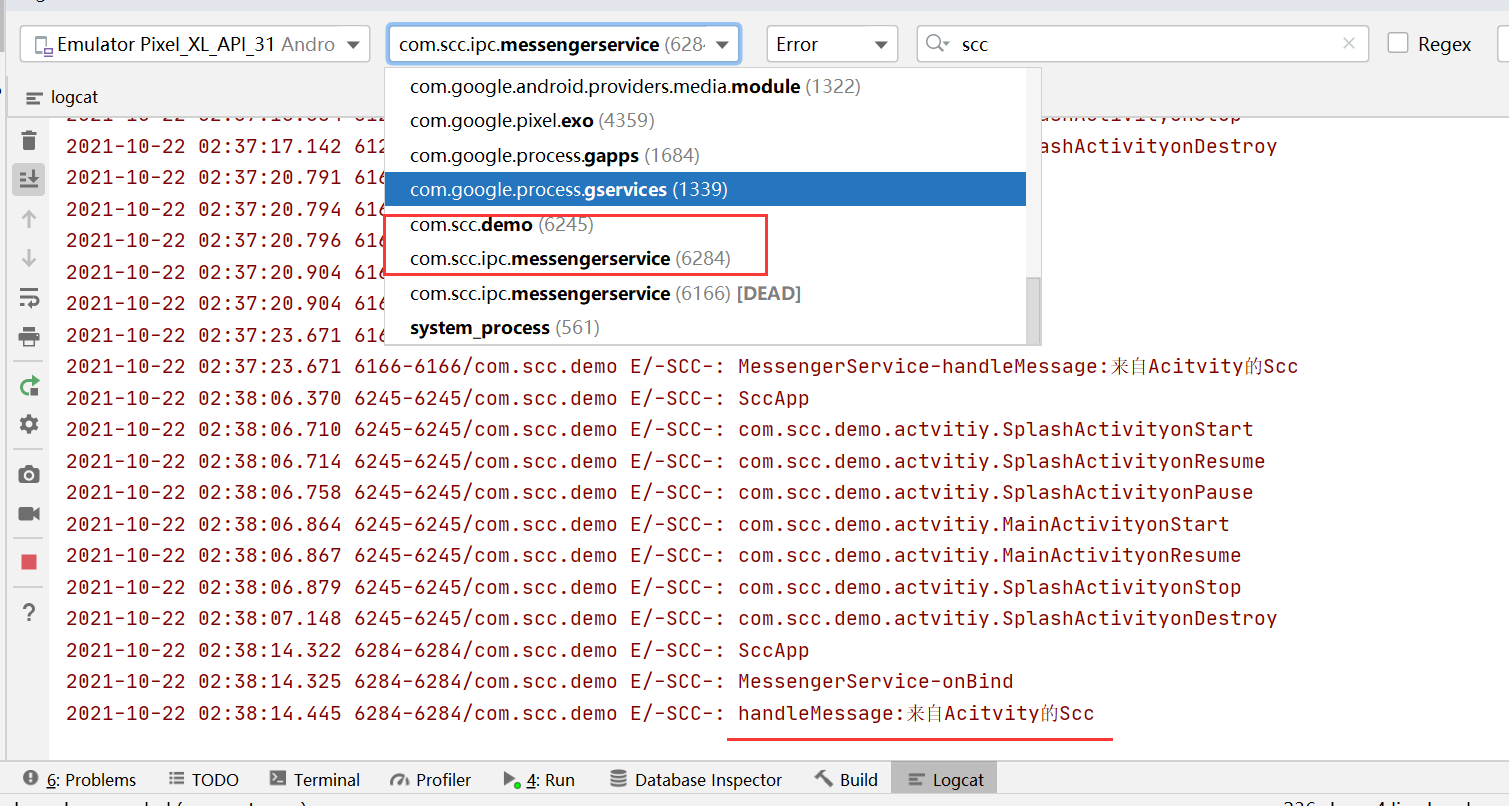Click the log line 'MessengerService-onBind'
Viewport: 1509px width, 806px height.
pos(540,682)
